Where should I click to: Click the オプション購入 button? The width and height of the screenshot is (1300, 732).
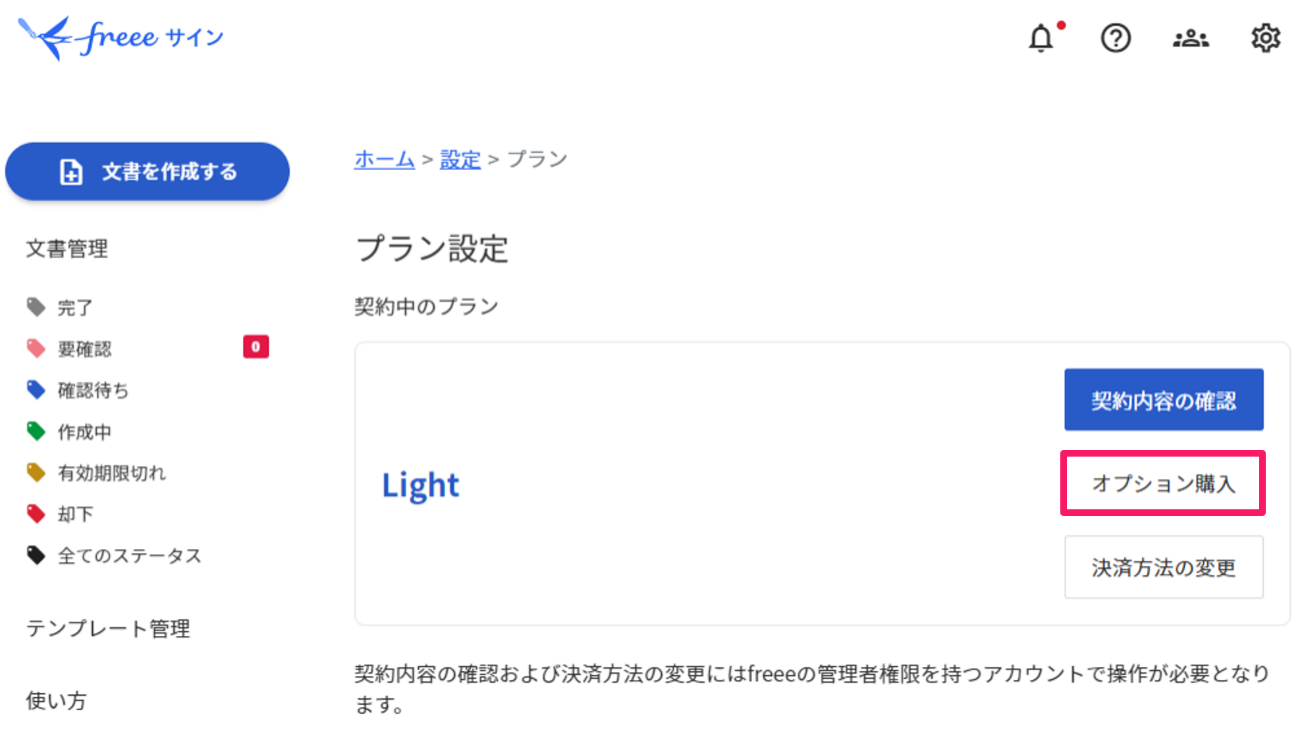[x=1164, y=484]
